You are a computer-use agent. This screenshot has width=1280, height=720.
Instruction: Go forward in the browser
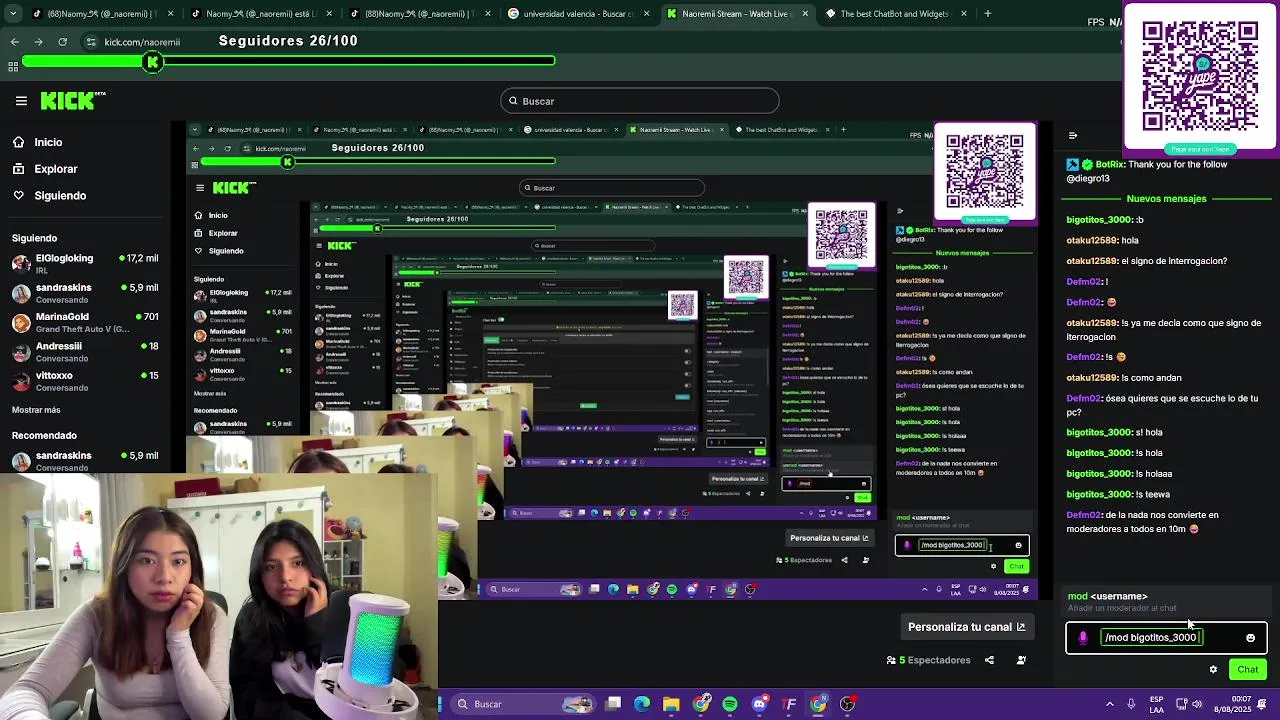click(x=38, y=42)
